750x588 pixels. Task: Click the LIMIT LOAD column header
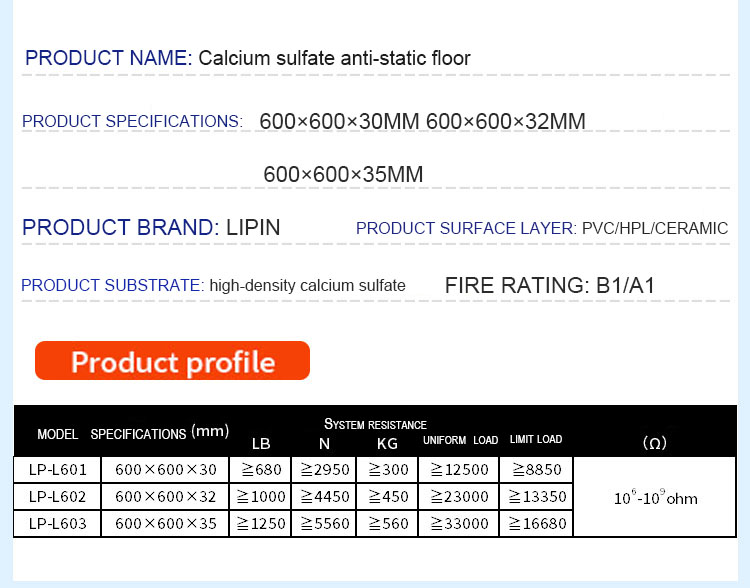click(x=536, y=440)
